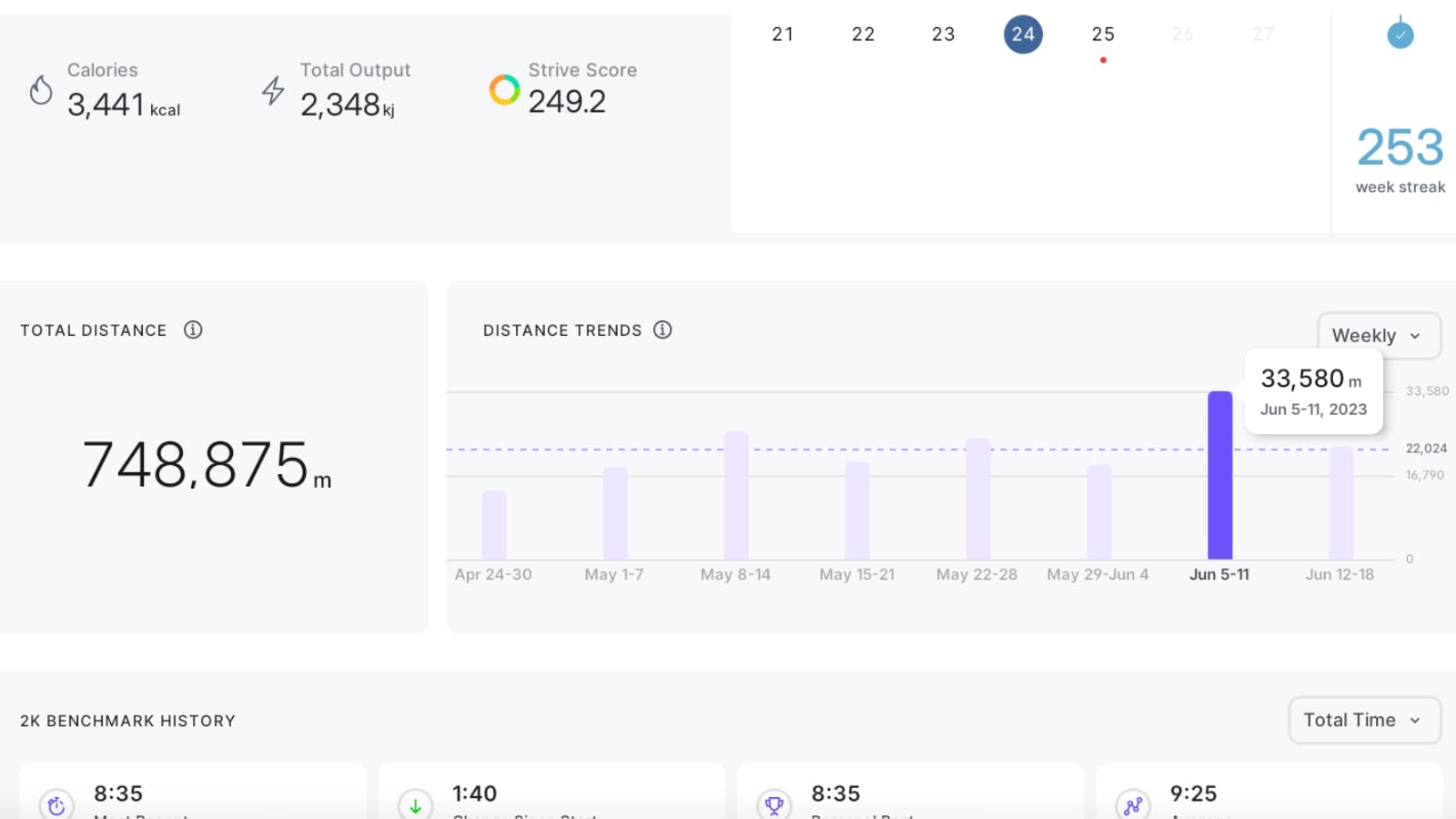Viewport: 1456px width, 819px height.
Task: Select the Jun 12-18 distance bar
Action: pyautogui.click(x=1340, y=503)
